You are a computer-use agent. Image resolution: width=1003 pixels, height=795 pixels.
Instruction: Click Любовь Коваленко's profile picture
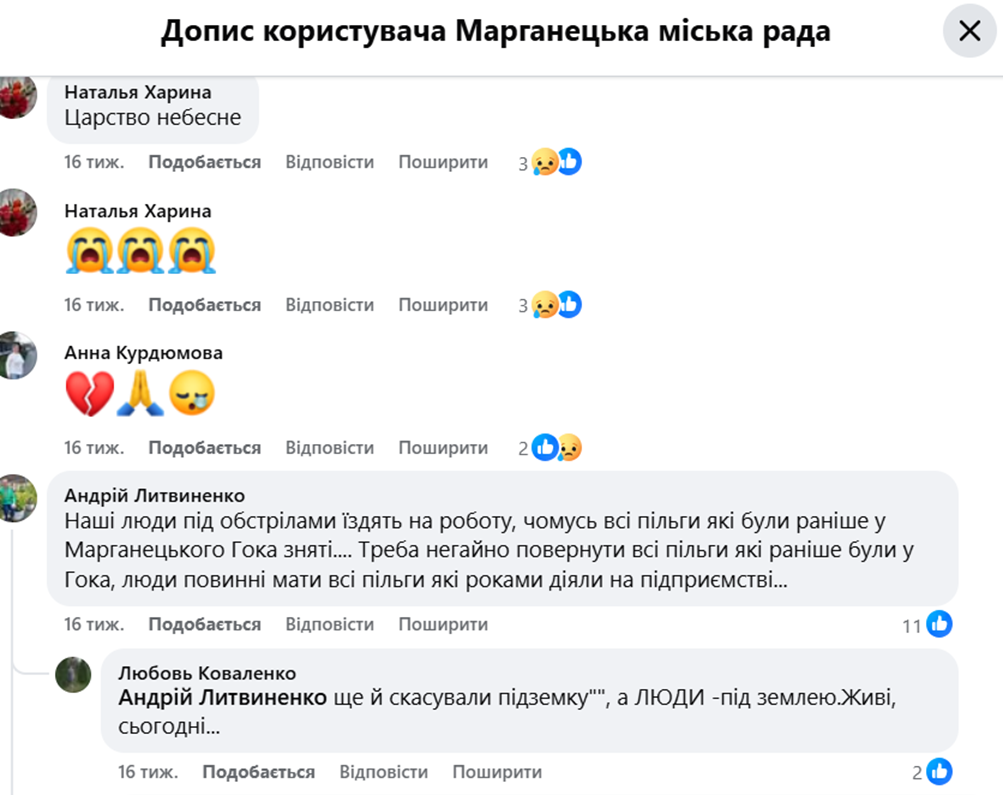(73, 675)
